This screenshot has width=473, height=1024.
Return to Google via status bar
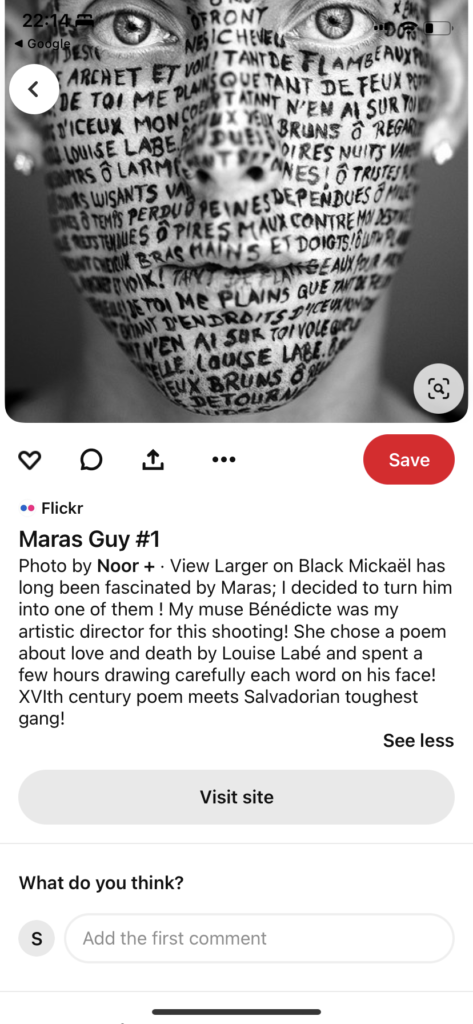tap(42, 44)
